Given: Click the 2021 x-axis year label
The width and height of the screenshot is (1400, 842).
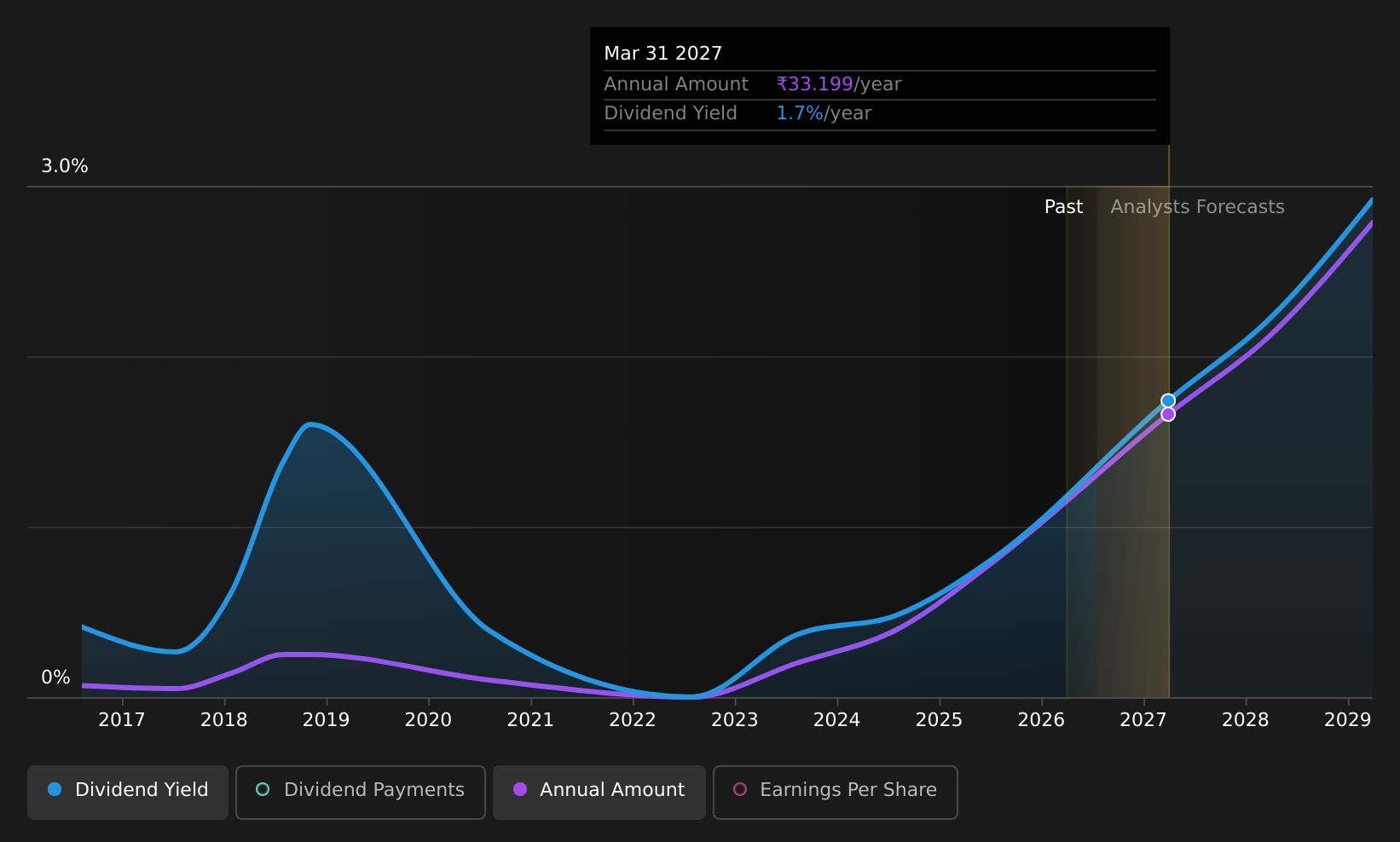Looking at the screenshot, I should coord(530,720).
